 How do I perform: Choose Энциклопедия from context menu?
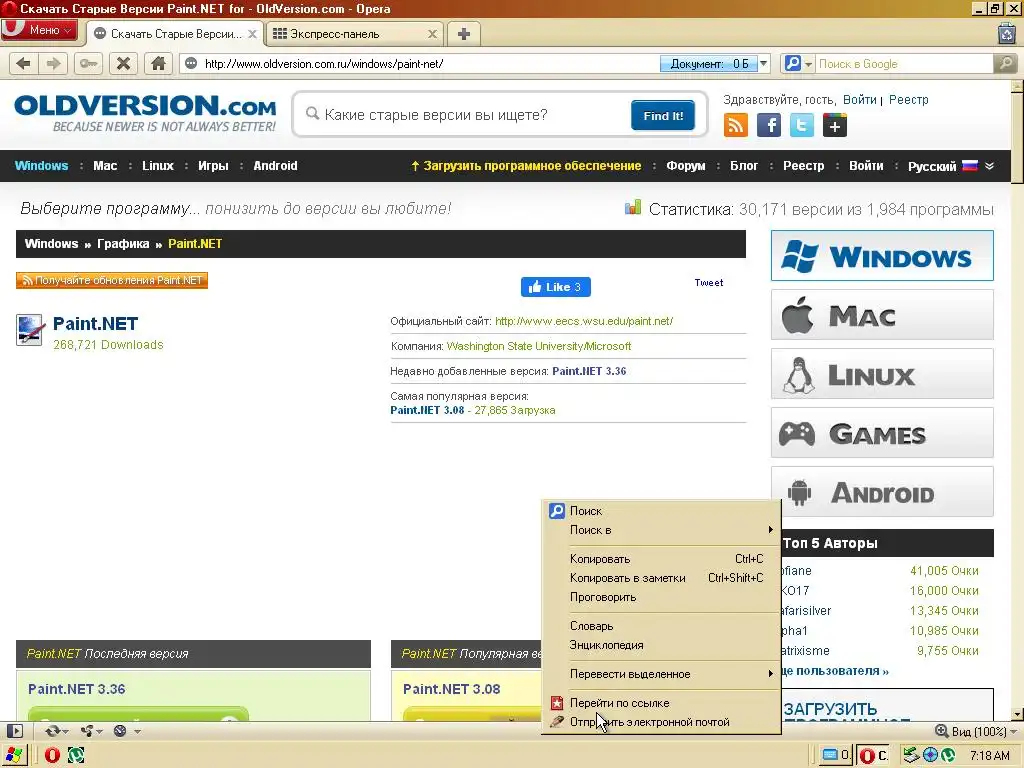[662, 645]
